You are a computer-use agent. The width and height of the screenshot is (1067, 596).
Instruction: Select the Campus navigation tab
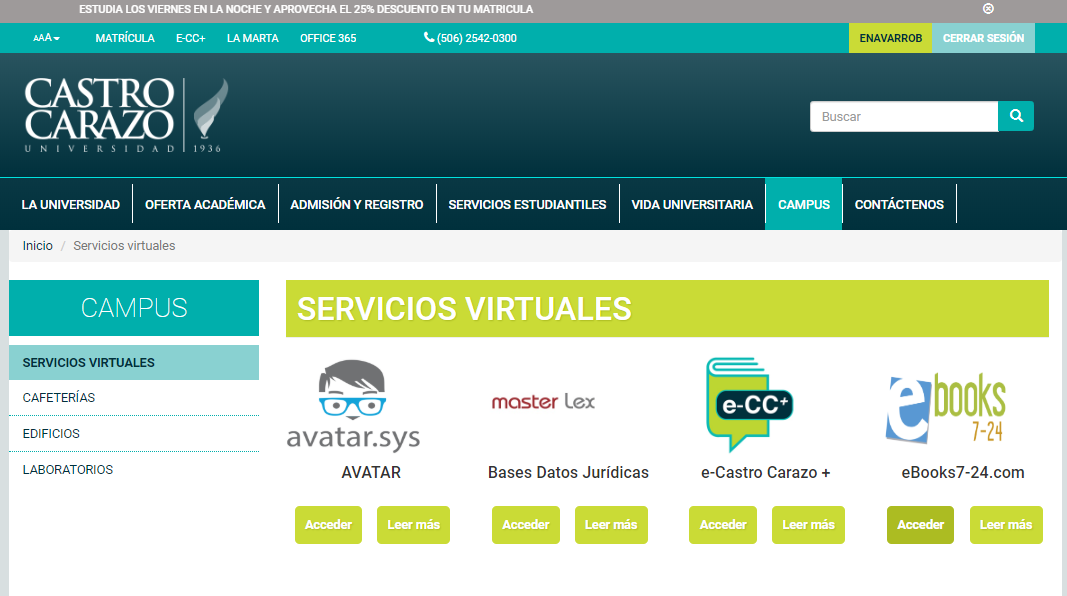(804, 204)
